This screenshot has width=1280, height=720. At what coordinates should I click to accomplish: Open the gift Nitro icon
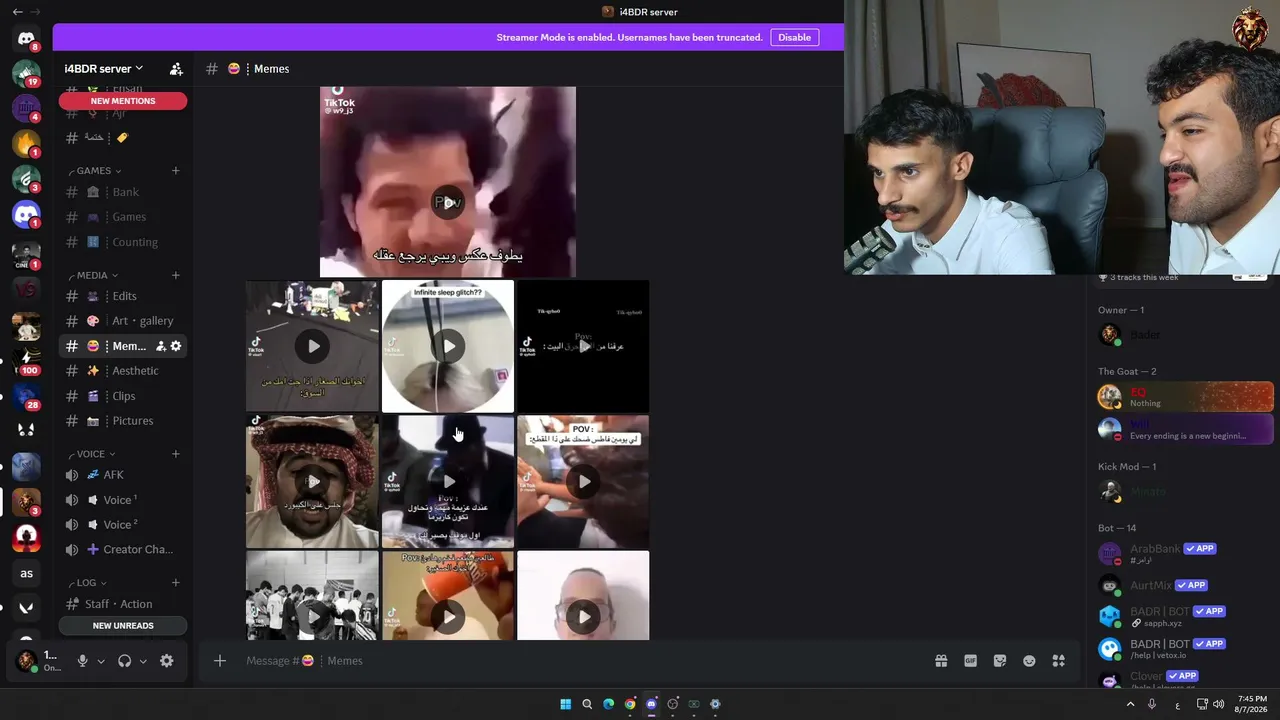pyautogui.click(x=941, y=661)
